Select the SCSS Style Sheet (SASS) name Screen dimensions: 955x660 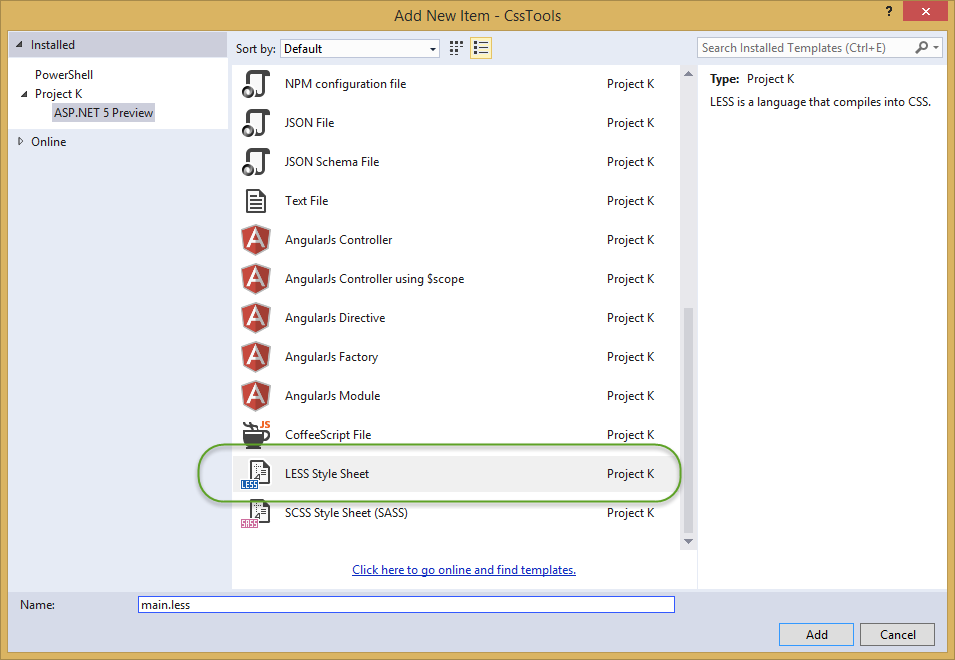click(346, 513)
